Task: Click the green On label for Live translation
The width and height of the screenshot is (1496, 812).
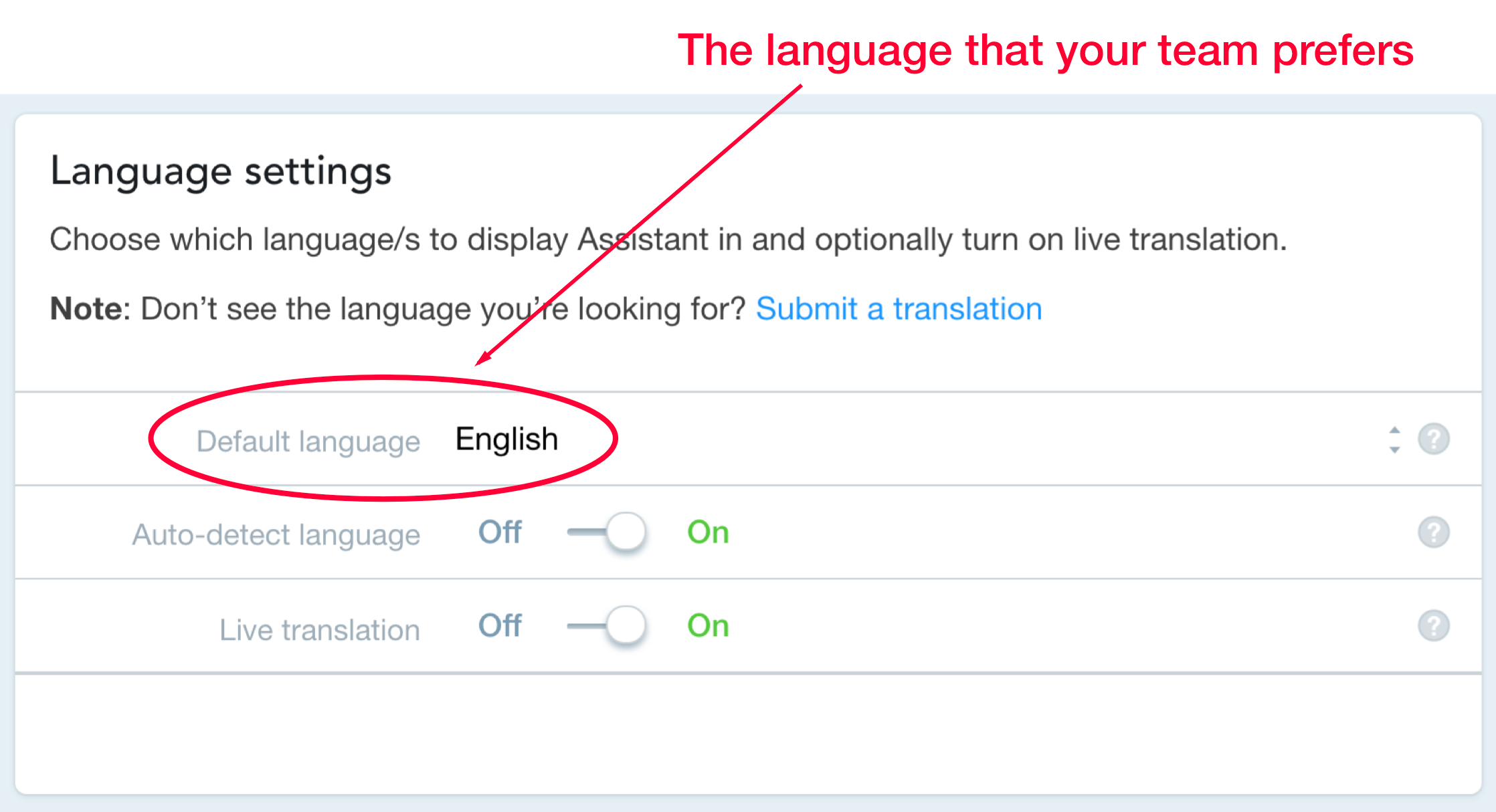Action: click(708, 626)
